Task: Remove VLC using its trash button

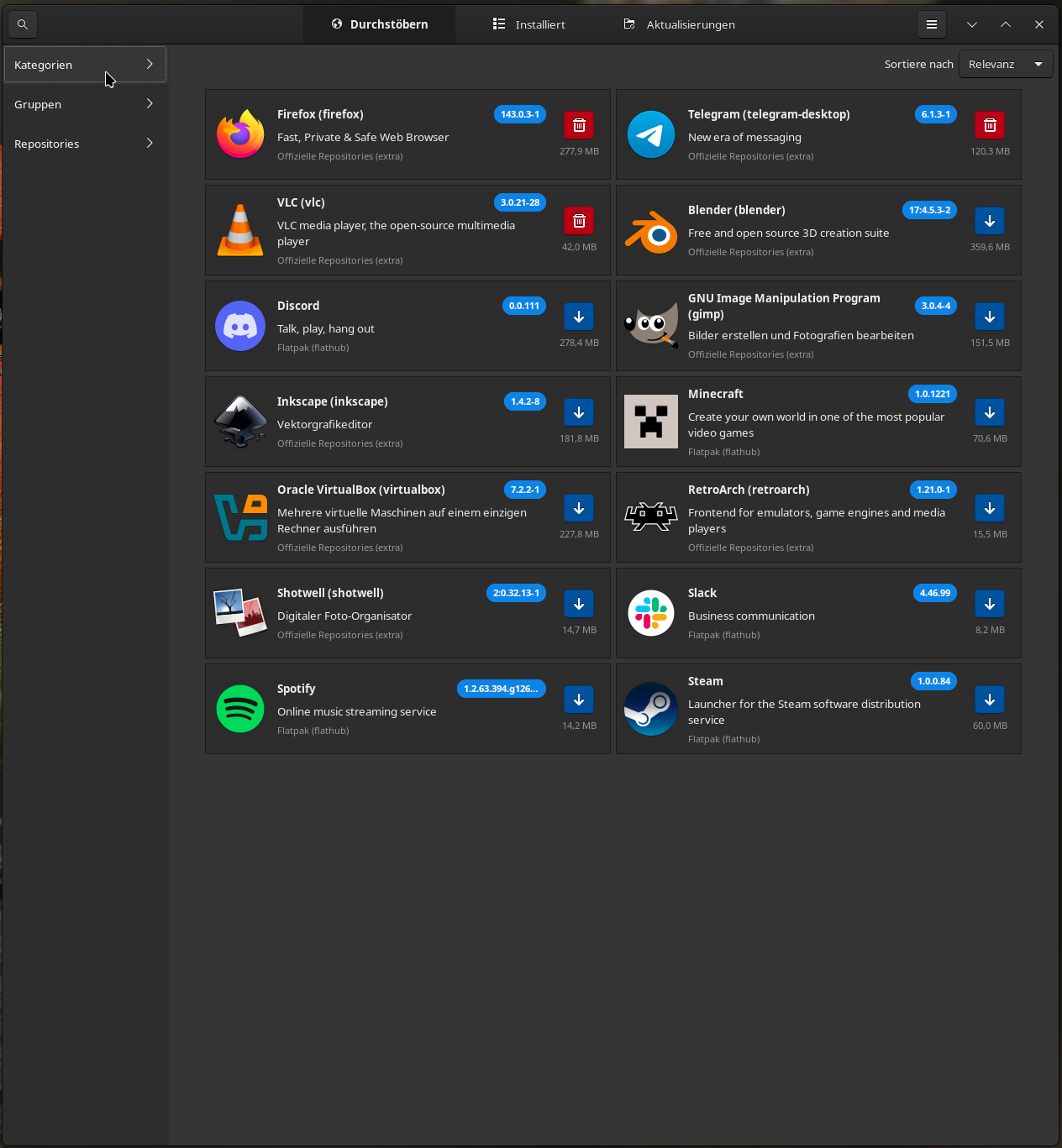Action: [579, 221]
